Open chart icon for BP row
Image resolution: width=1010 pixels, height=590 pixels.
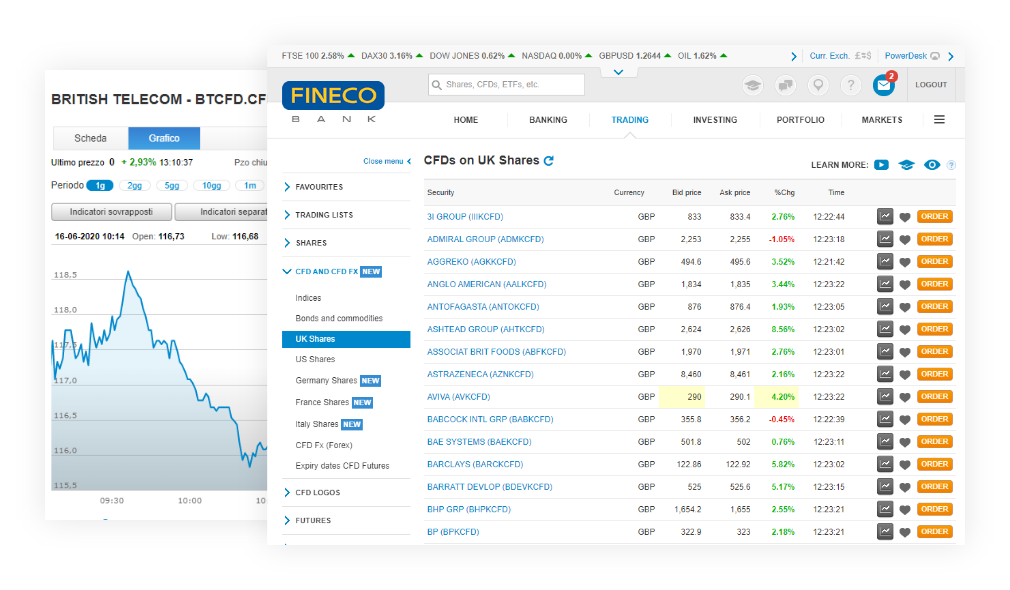[x=885, y=532]
